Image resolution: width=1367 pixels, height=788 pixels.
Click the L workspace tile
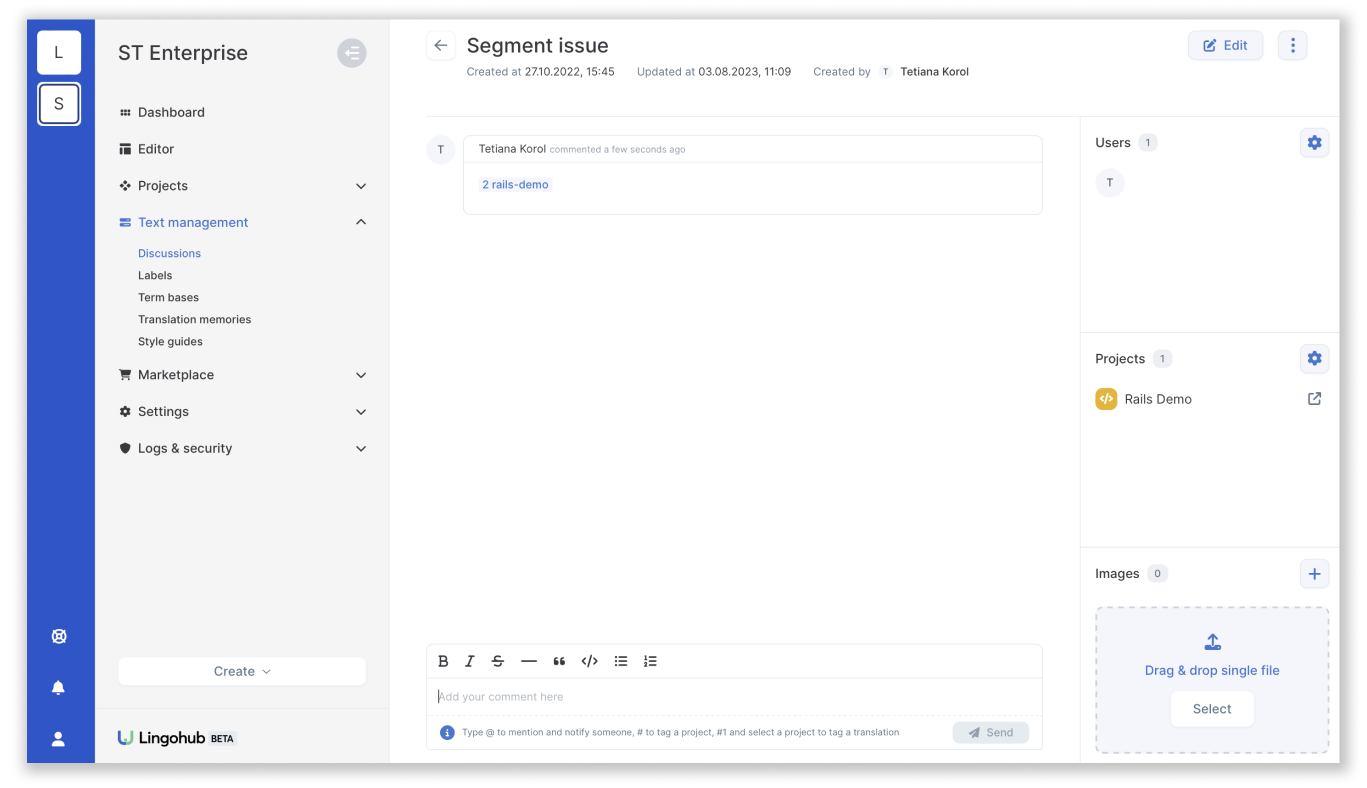pos(59,53)
